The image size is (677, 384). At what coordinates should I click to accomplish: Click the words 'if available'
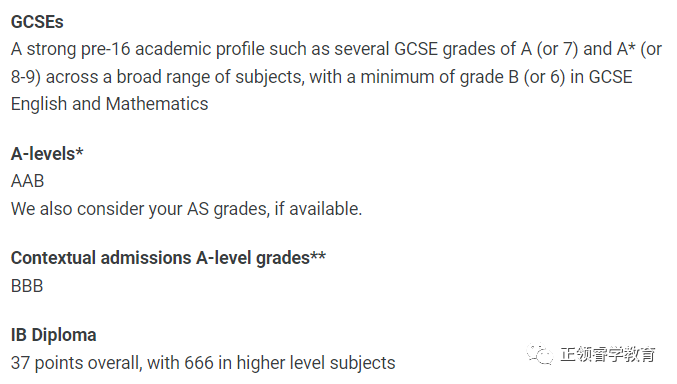click(x=318, y=209)
